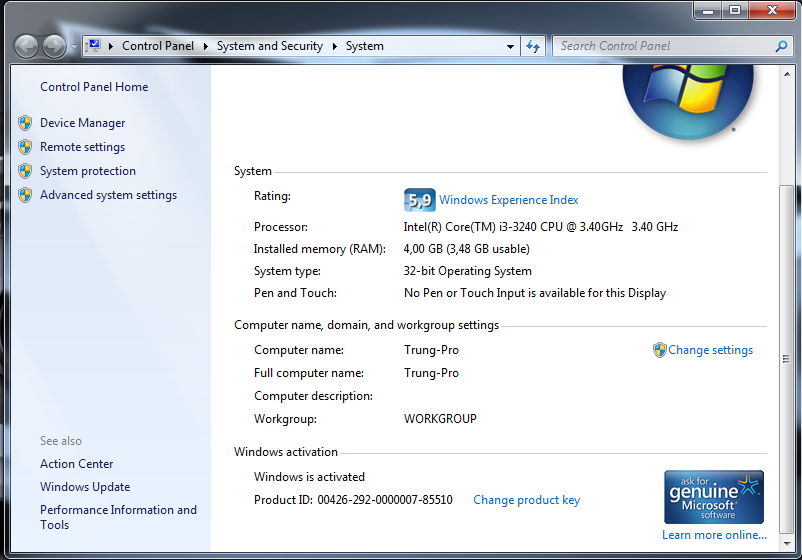This screenshot has height=560, width=802.
Task: Click the Product ID 00426-292-0000007-85510 text
Action: [x=353, y=500]
